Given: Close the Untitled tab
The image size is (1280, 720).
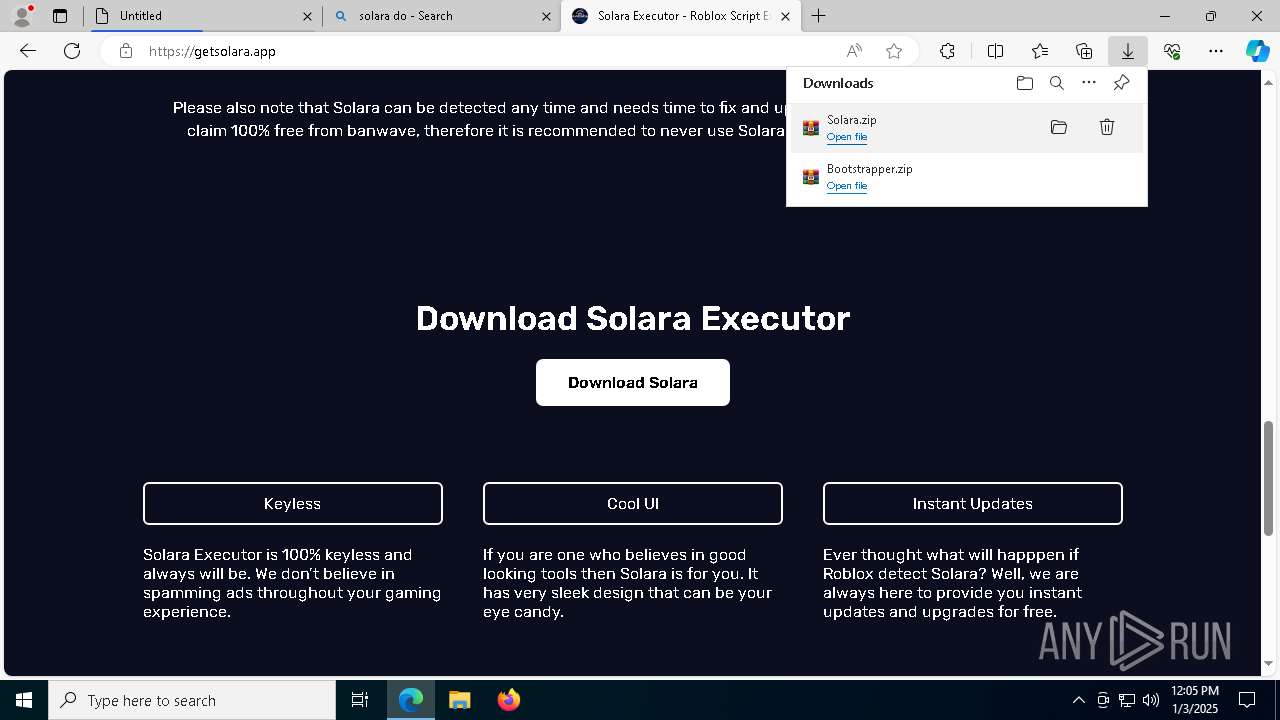Looking at the screenshot, I should [x=307, y=16].
